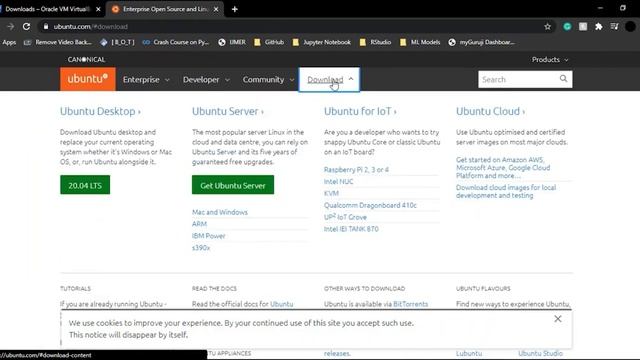Click the 20.04 LTS download button
This screenshot has height=360, width=640.
pos(85,185)
